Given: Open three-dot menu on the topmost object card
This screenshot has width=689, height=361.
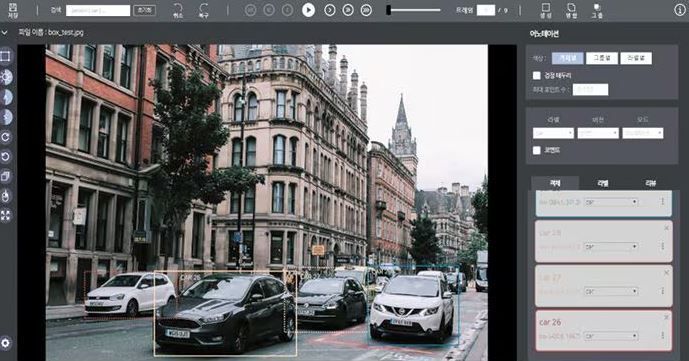Looking at the screenshot, I should pyautogui.click(x=663, y=202).
